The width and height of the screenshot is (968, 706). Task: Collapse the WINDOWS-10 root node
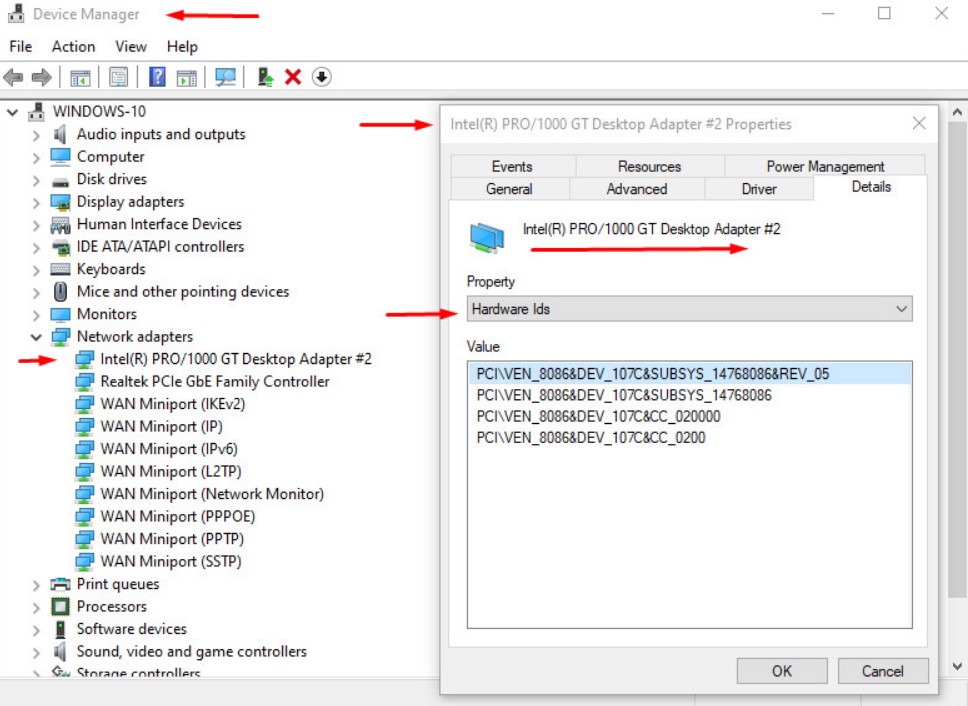[x=12, y=112]
